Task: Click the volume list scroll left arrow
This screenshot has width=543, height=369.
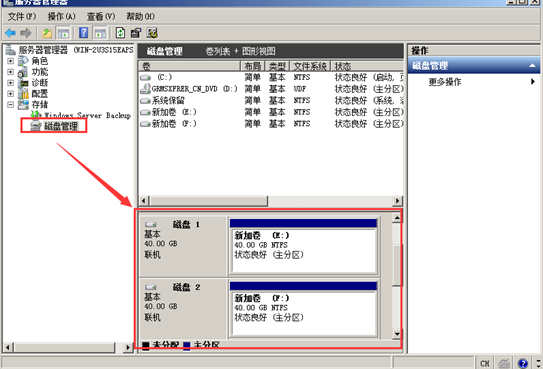Action: (x=144, y=201)
